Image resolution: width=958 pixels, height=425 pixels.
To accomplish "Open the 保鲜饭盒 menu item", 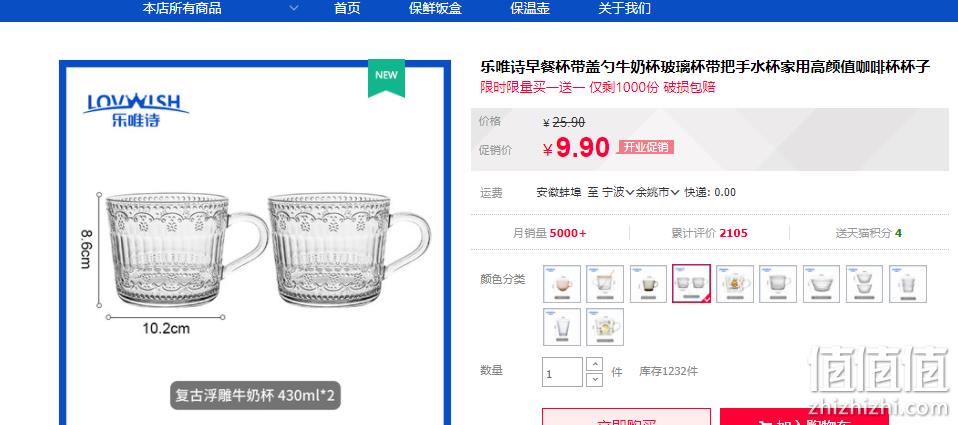I will 435,9.
